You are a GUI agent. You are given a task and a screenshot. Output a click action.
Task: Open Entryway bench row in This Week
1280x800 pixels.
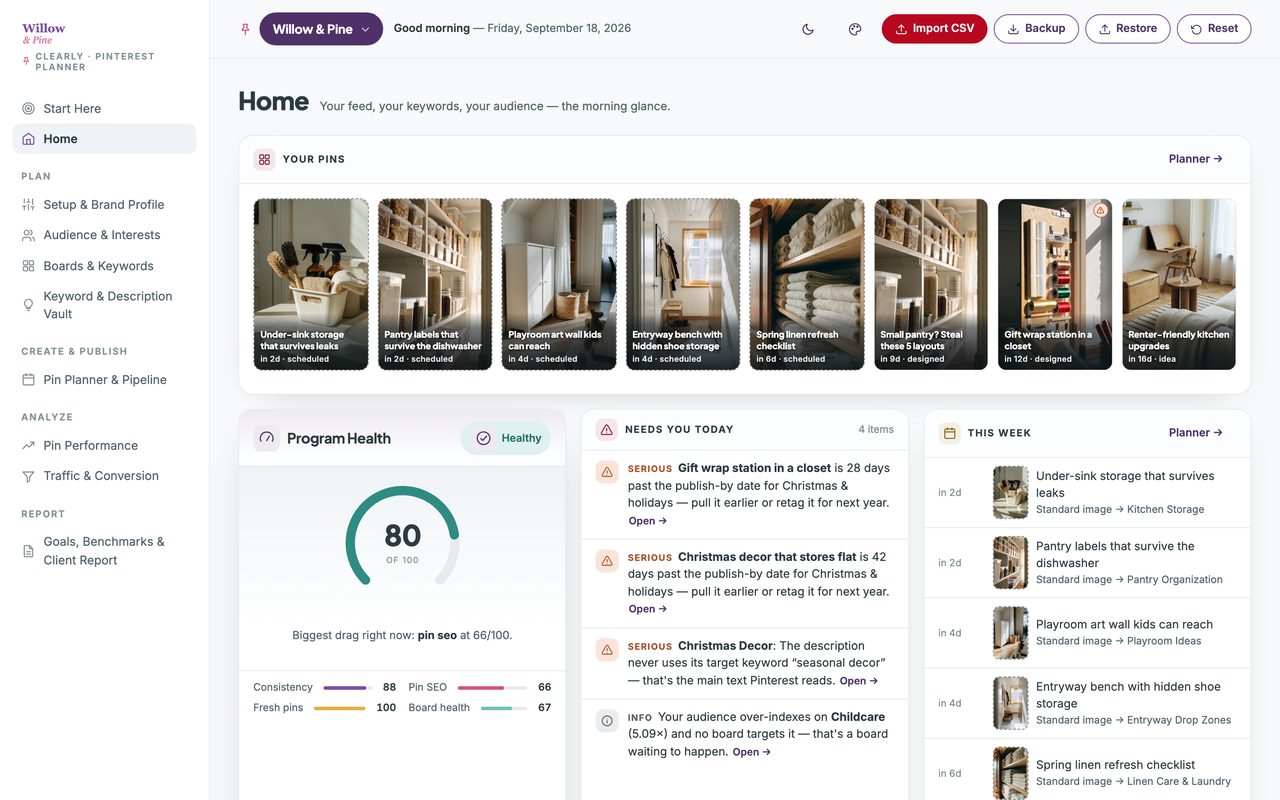(1087, 702)
